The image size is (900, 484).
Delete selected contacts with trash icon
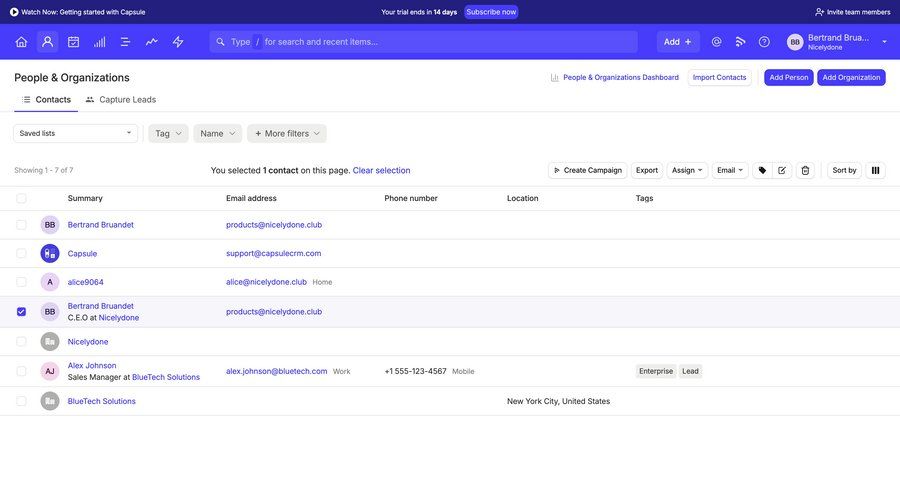(805, 171)
